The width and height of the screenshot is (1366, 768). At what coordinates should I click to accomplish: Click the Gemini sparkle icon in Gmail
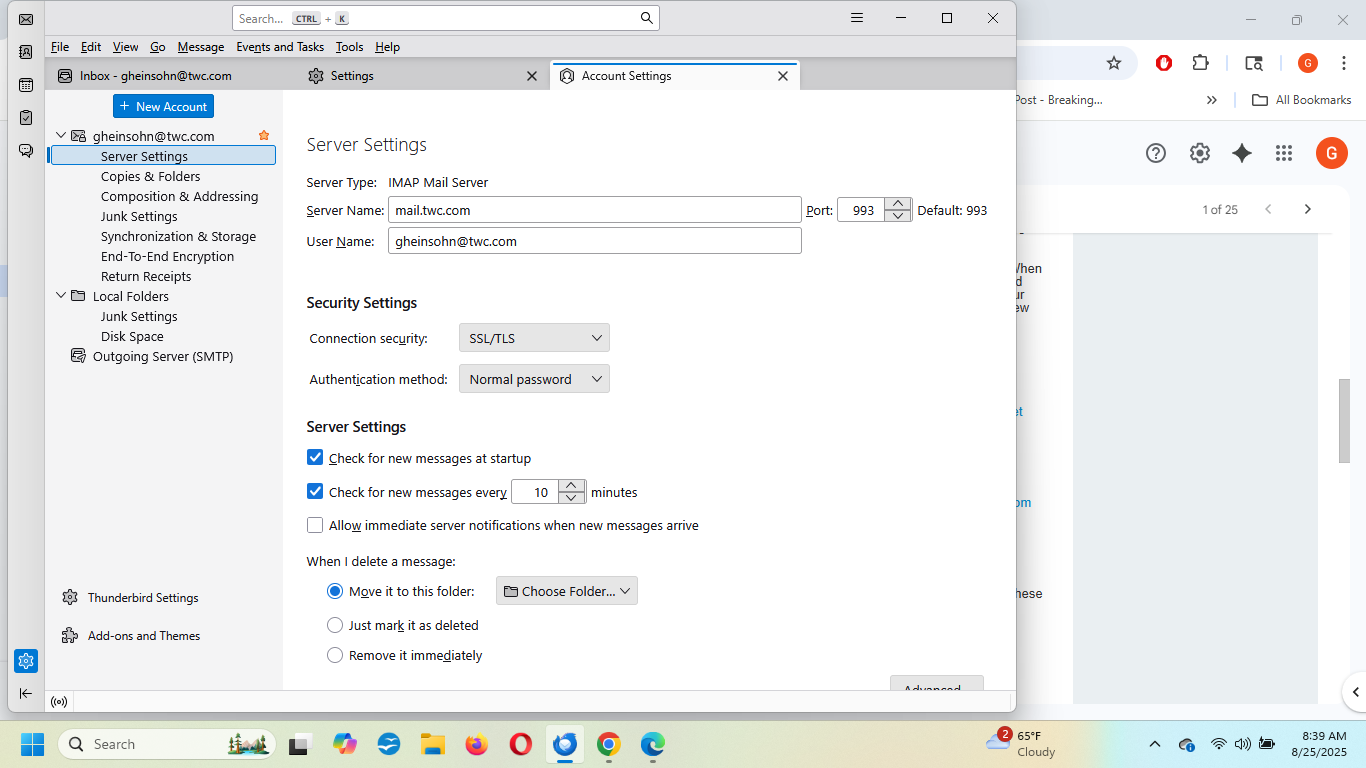pos(1242,153)
